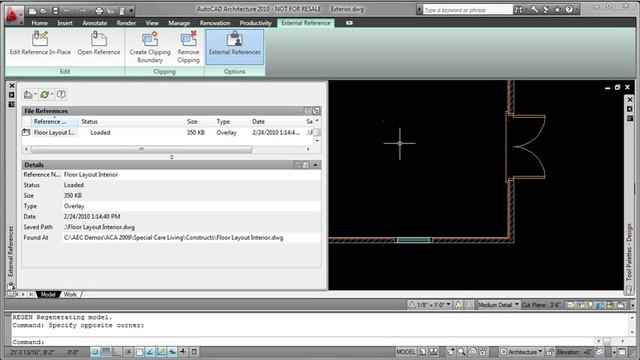Screen dimensions: 640x360
Task: Click Found At path field
Action: [191, 238]
